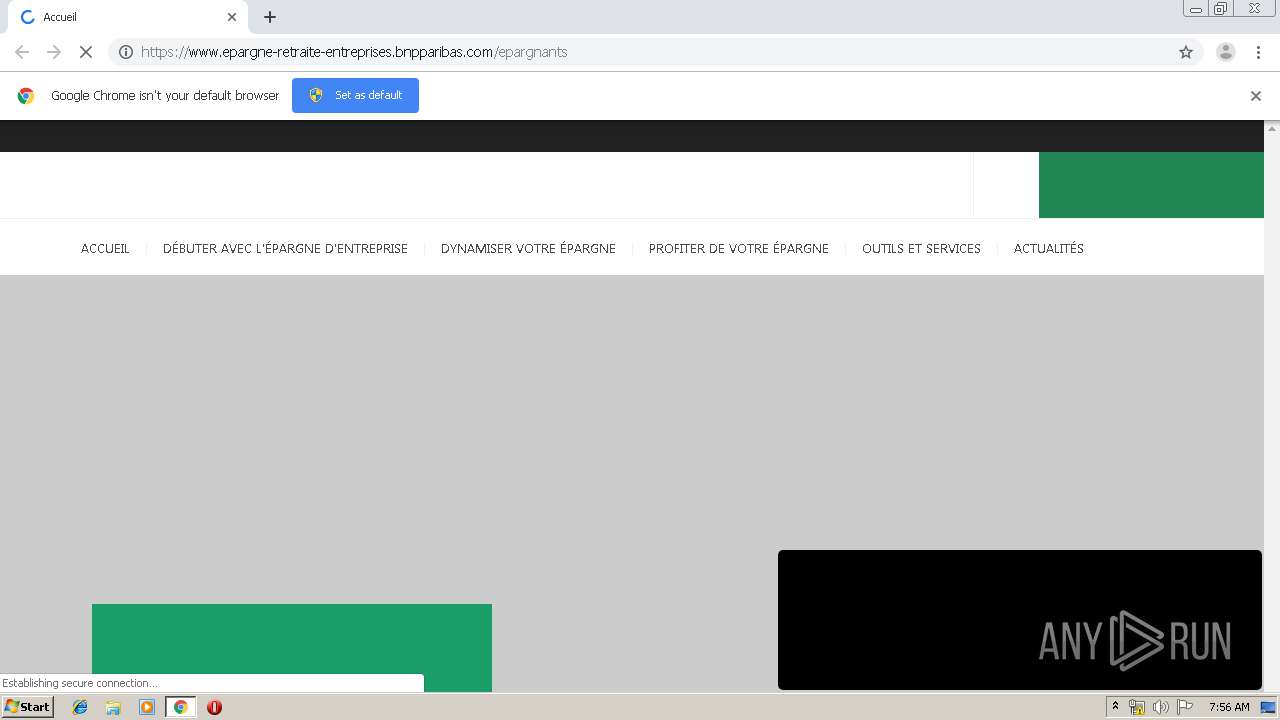Open network status tray icon
The height and width of the screenshot is (720, 1280).
1137,707
